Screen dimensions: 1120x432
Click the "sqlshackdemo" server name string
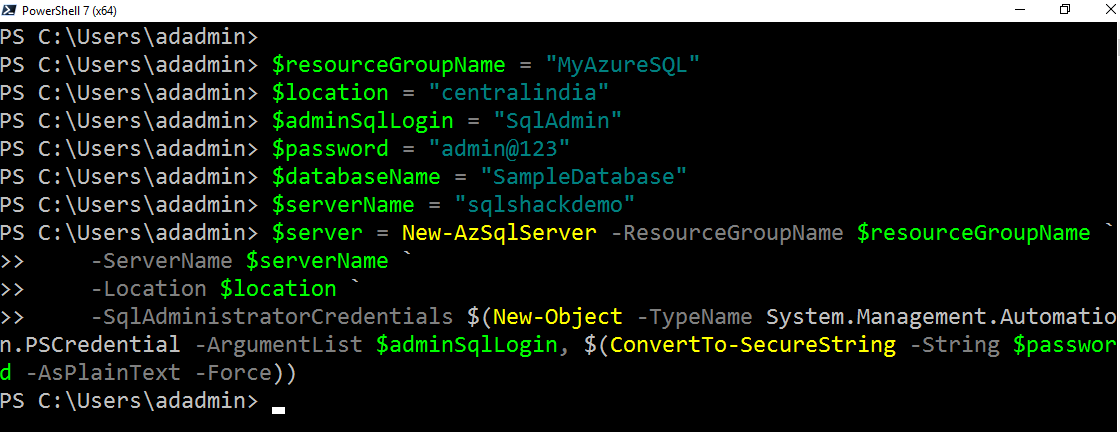545,205
